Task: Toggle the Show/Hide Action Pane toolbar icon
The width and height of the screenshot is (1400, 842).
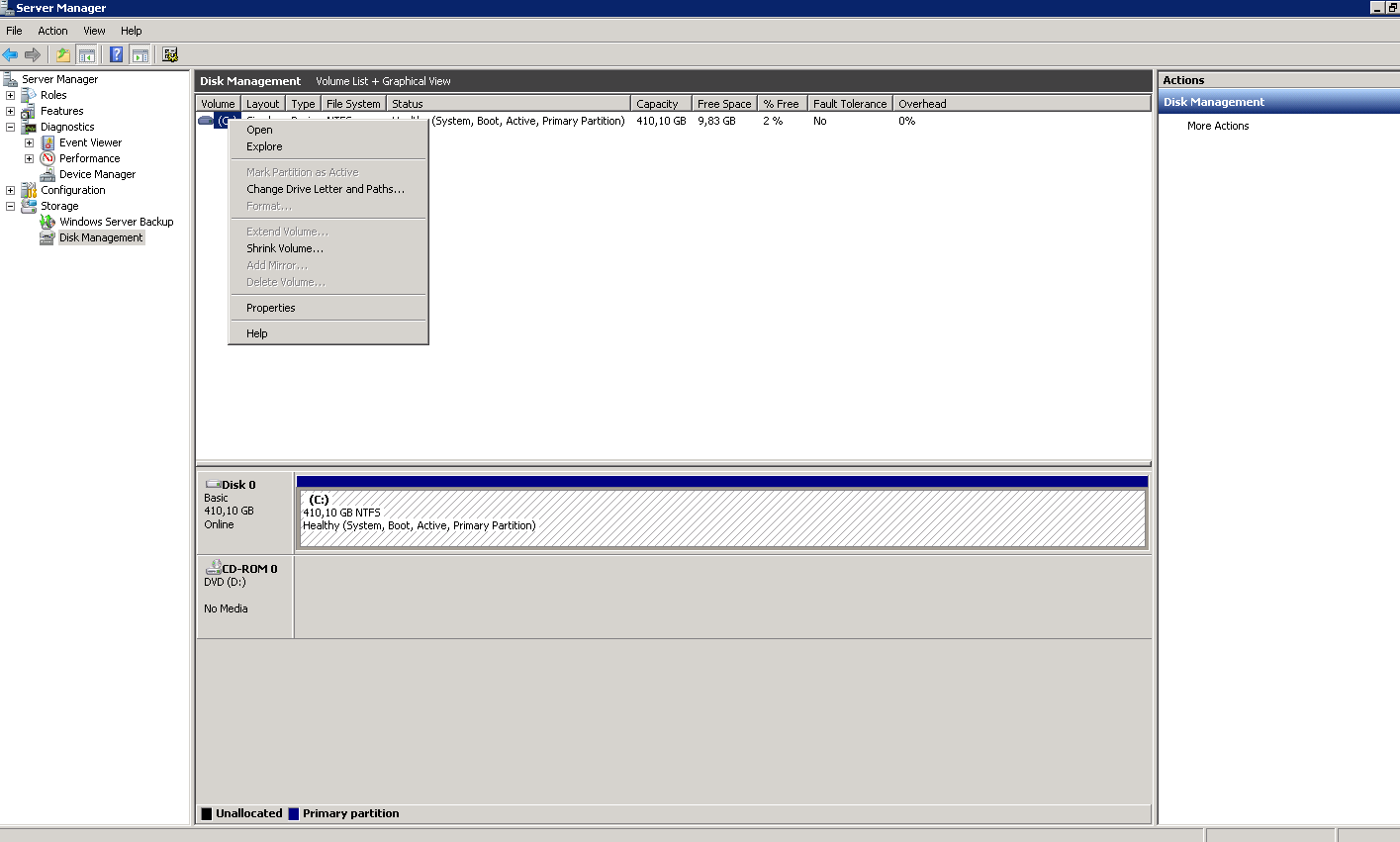Action: pos(140,54)
